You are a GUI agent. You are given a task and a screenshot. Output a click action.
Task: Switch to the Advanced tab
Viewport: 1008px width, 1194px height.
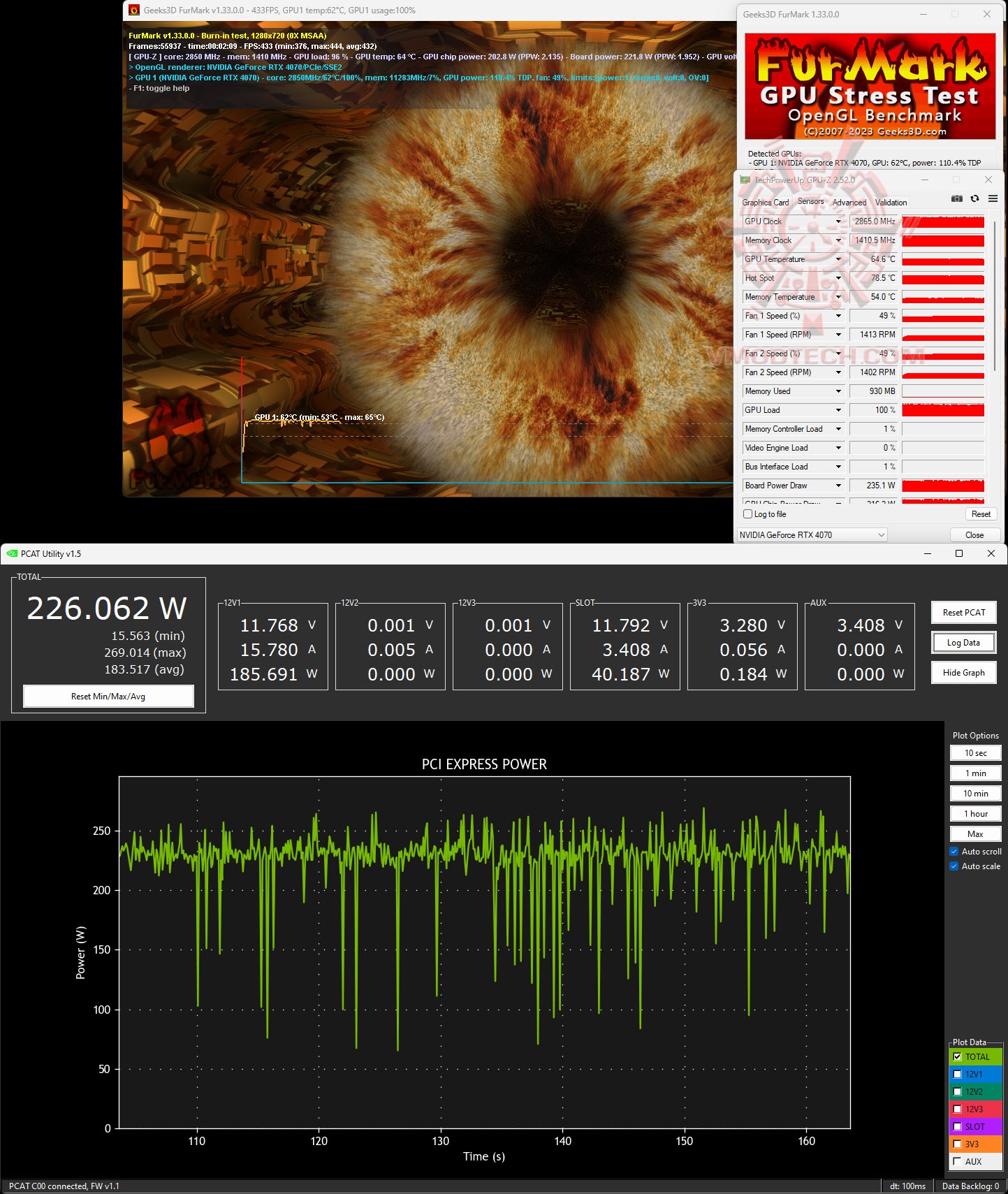tap(849, 203)
